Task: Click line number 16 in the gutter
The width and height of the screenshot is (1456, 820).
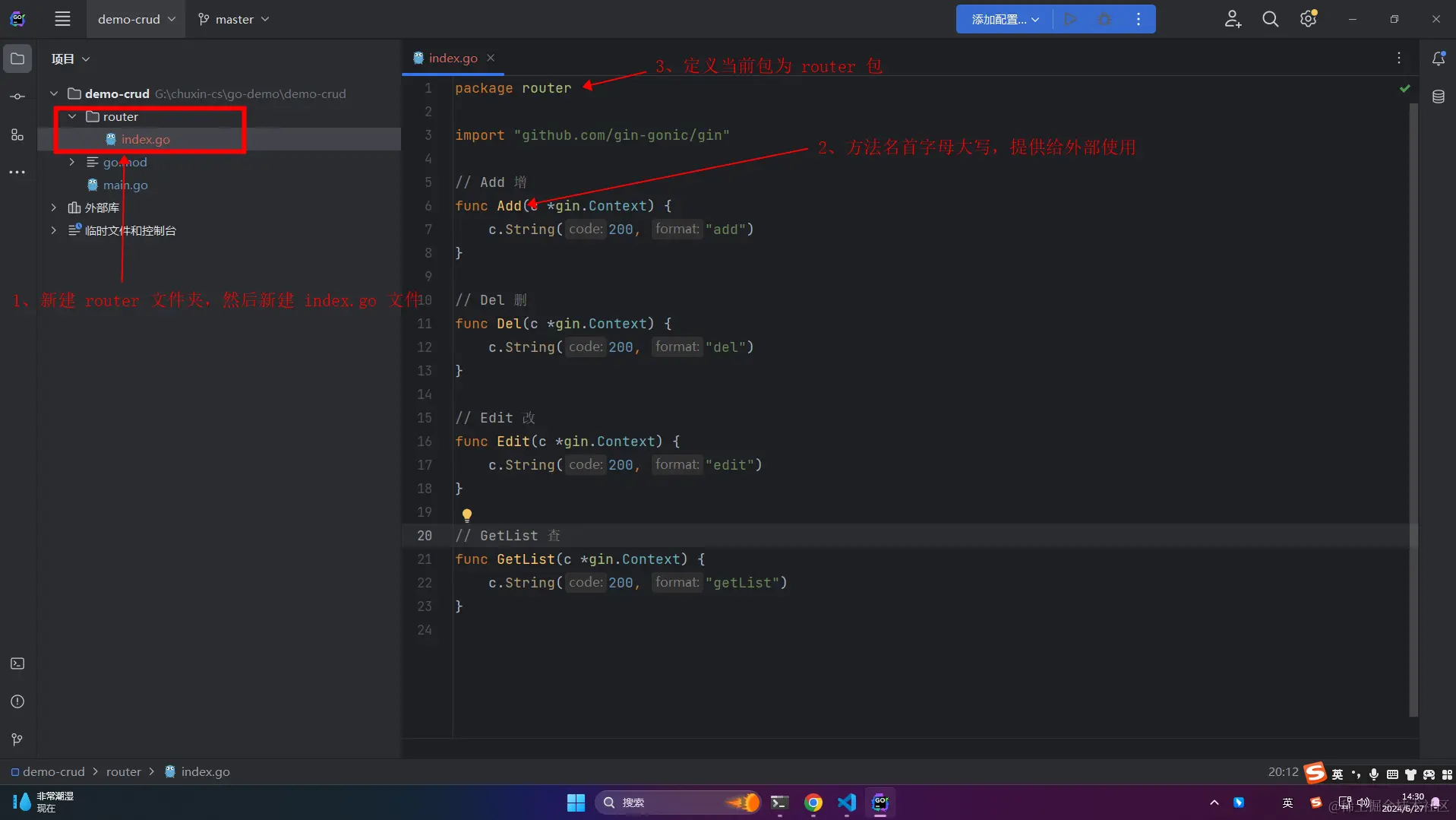Action: pos(425,442)
